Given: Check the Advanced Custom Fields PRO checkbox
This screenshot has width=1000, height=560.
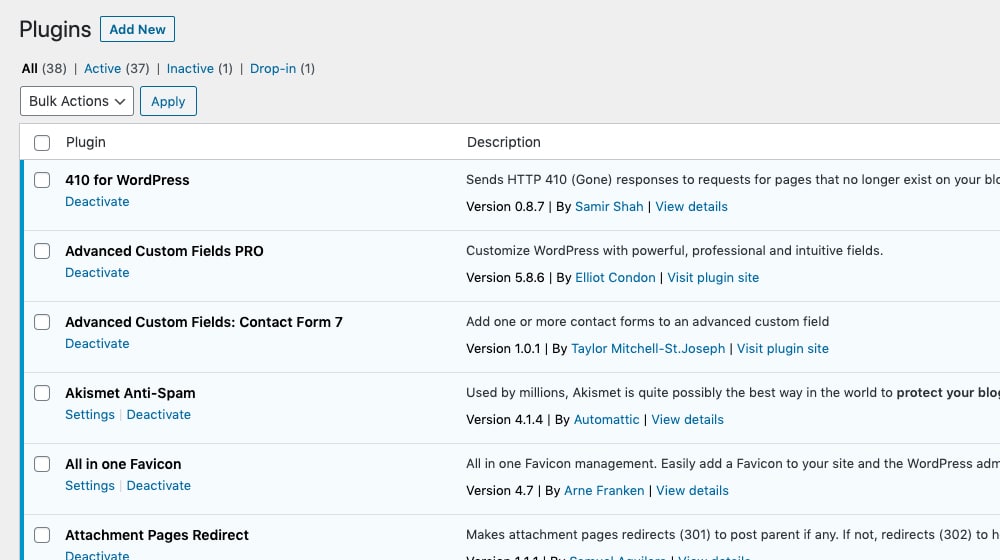Looking at the screenshot, I should (x=42, y=251).
